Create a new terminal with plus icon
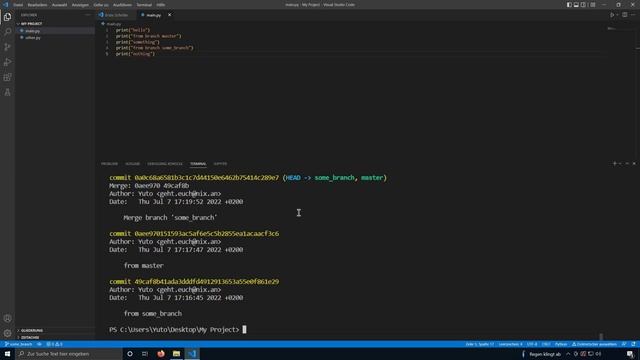 click(x=615, y=164)
